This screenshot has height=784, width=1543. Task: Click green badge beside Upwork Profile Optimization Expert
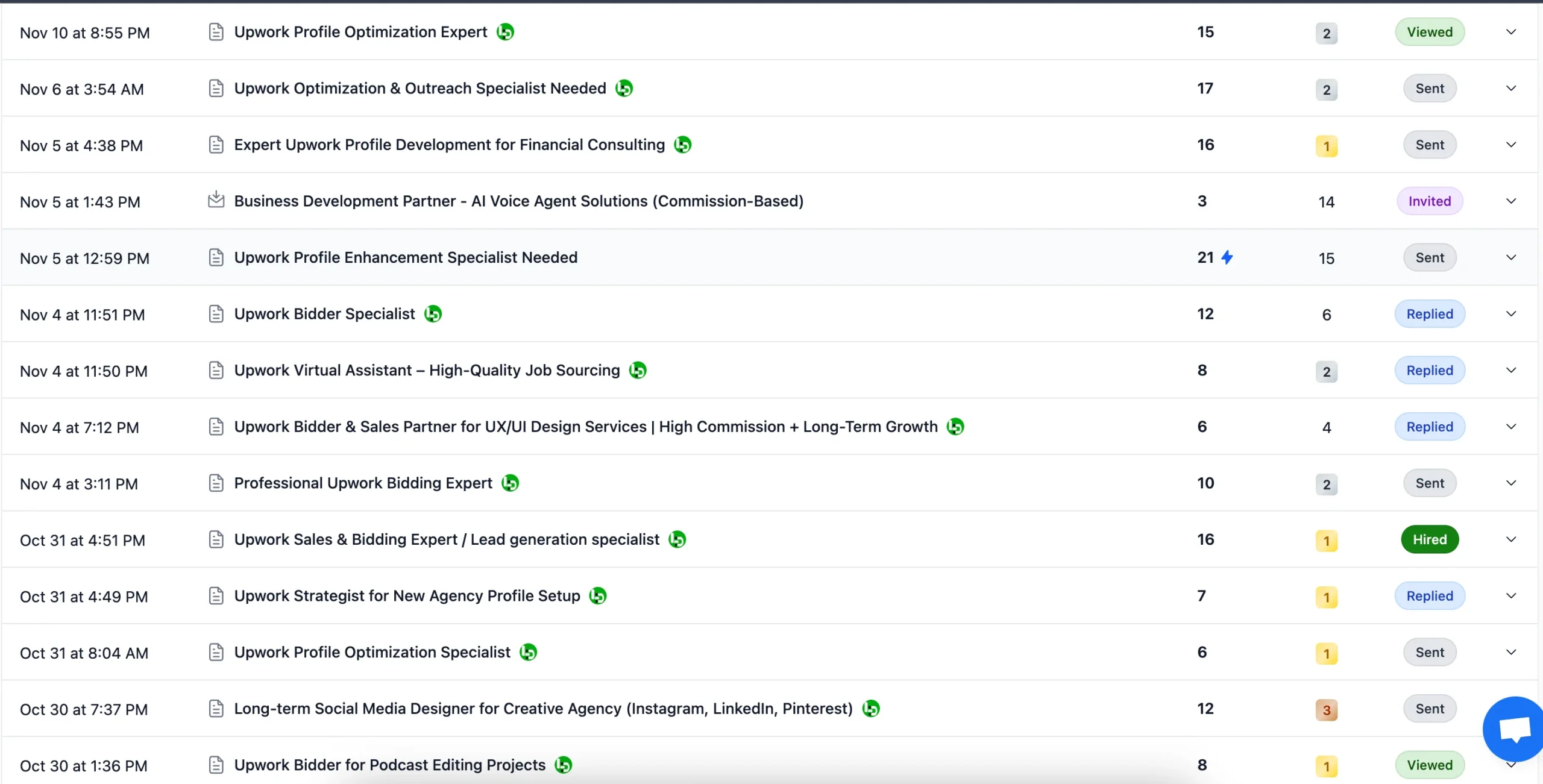click(505, 32)
